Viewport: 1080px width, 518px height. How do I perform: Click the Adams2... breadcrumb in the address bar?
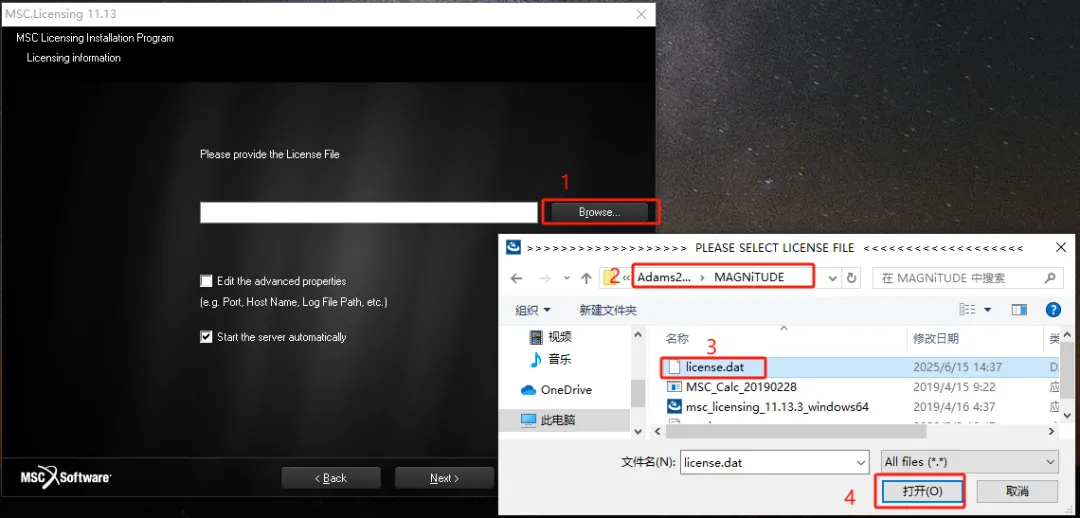(664, 277)
